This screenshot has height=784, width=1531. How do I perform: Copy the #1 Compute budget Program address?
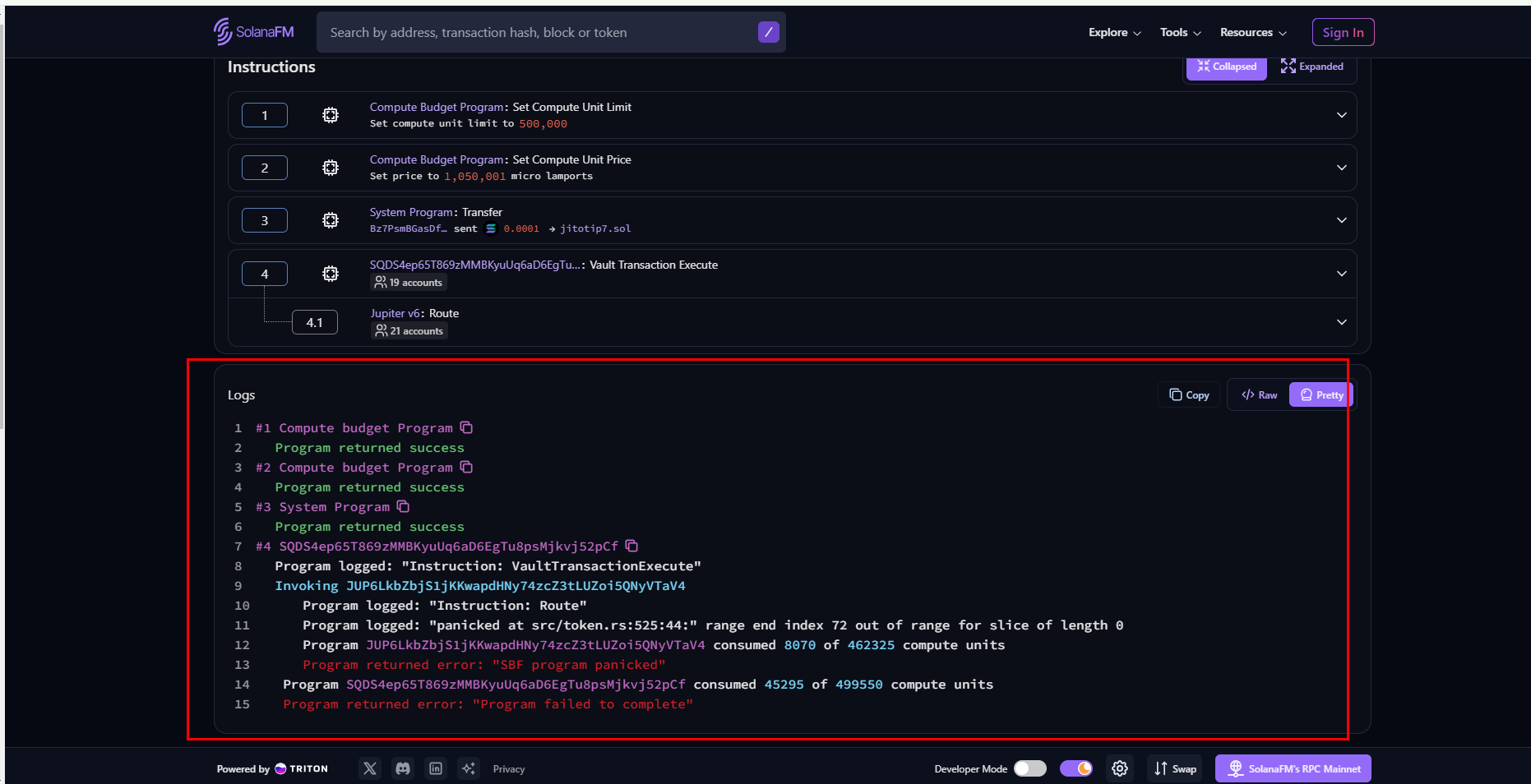click(x=466, y=427)
